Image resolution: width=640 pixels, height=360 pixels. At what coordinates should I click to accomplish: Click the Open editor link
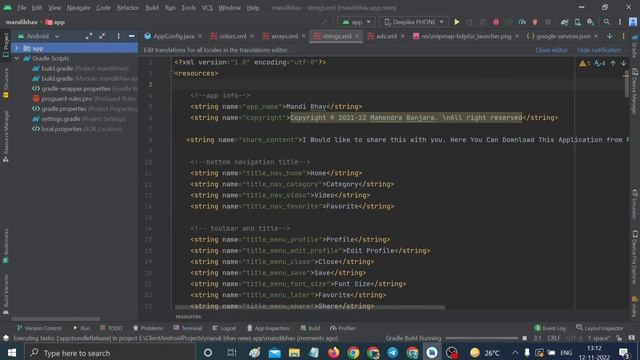(551, 50)
